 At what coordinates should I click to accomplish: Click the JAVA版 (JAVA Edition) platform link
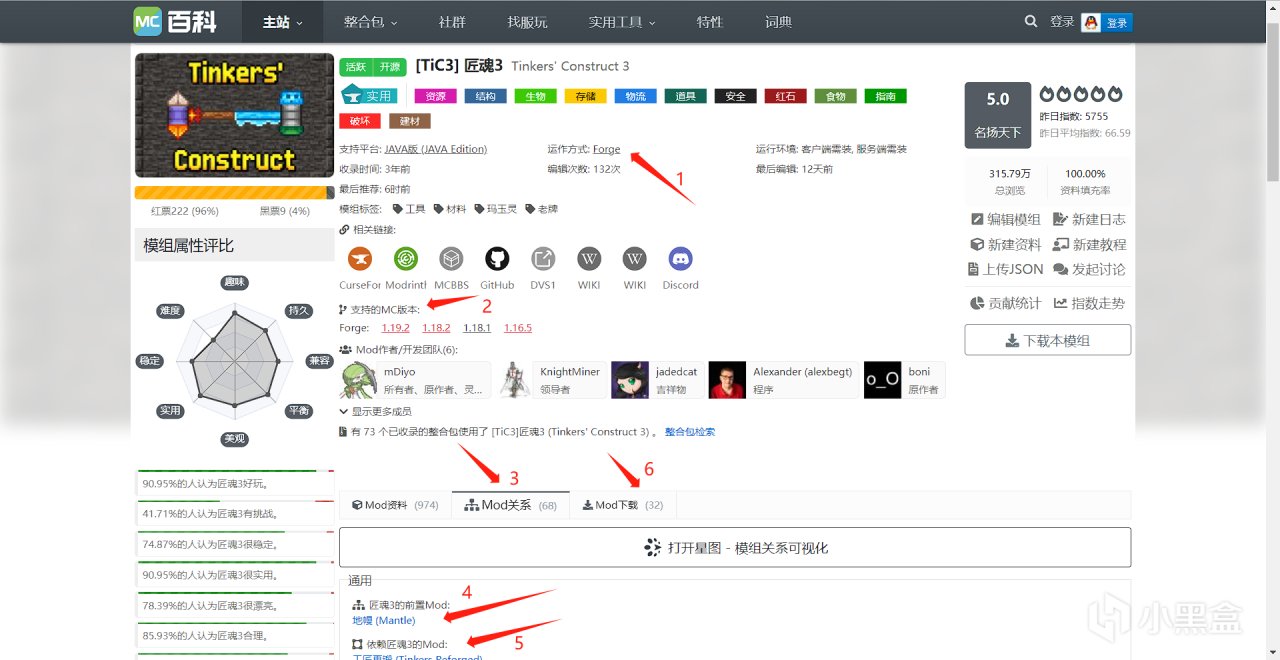coord(436,149)
